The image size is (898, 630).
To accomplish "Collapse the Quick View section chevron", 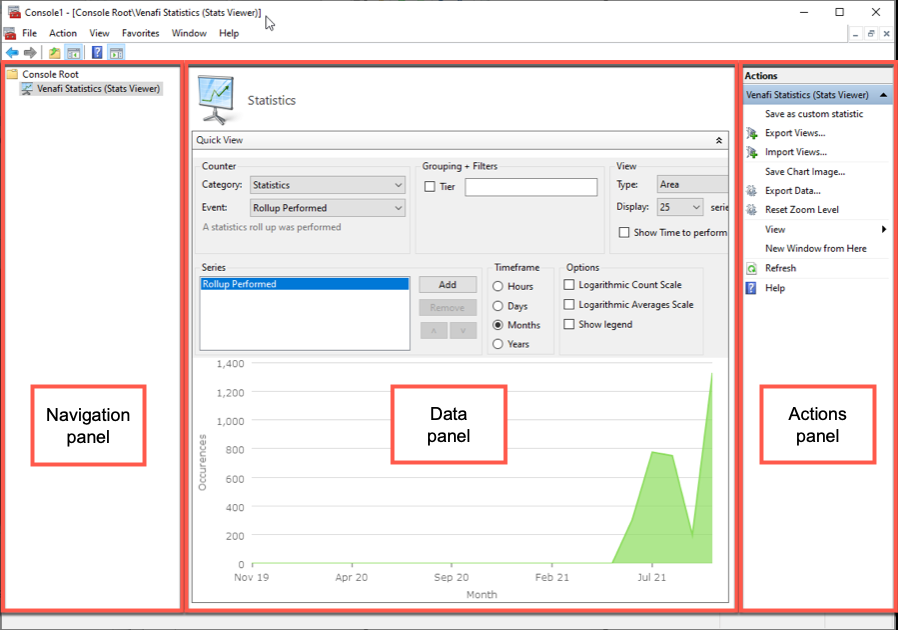I will pos(718,141).
